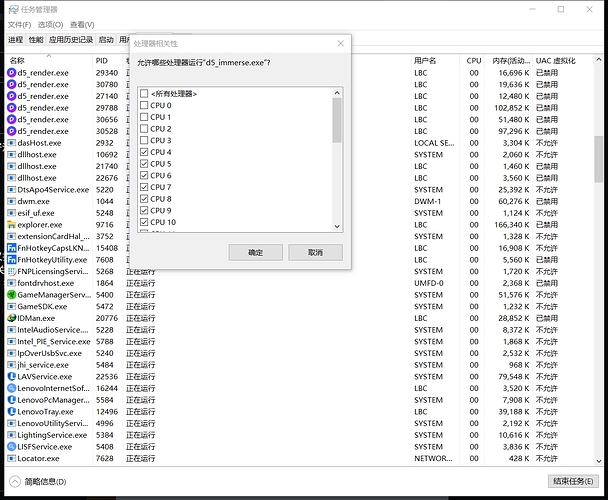
Task: Select the jhi_service.exe icon
Action: (12, 365)
